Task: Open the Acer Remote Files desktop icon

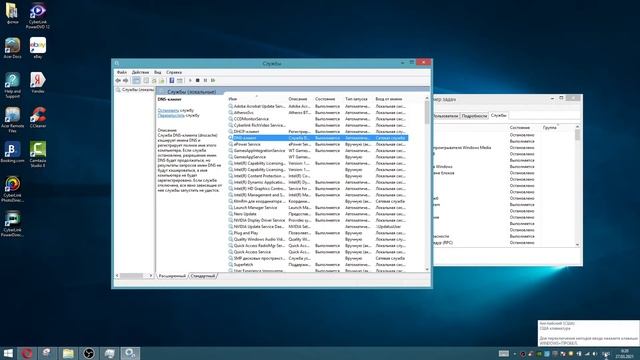Action: tap(12, 120)
